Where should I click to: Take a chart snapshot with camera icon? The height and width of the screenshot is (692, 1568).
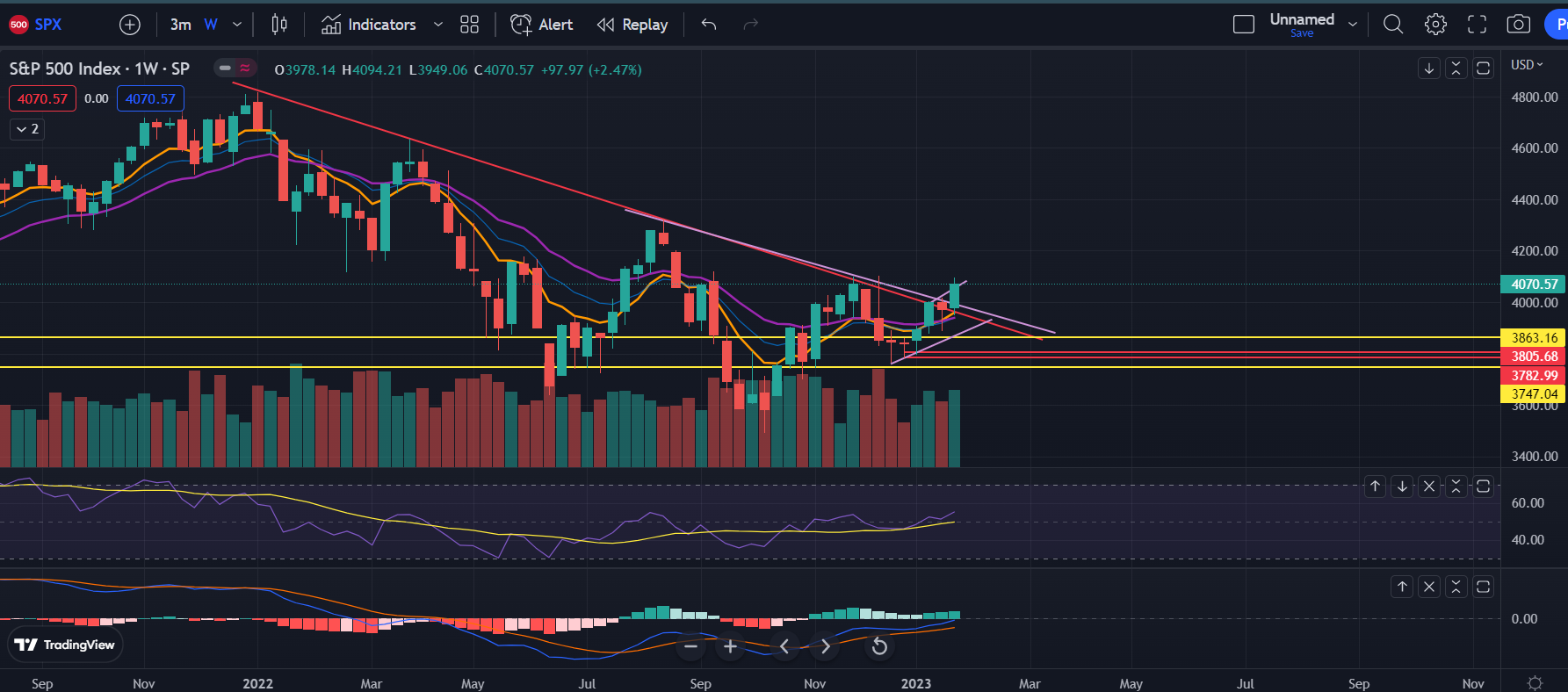point(1519,25)
